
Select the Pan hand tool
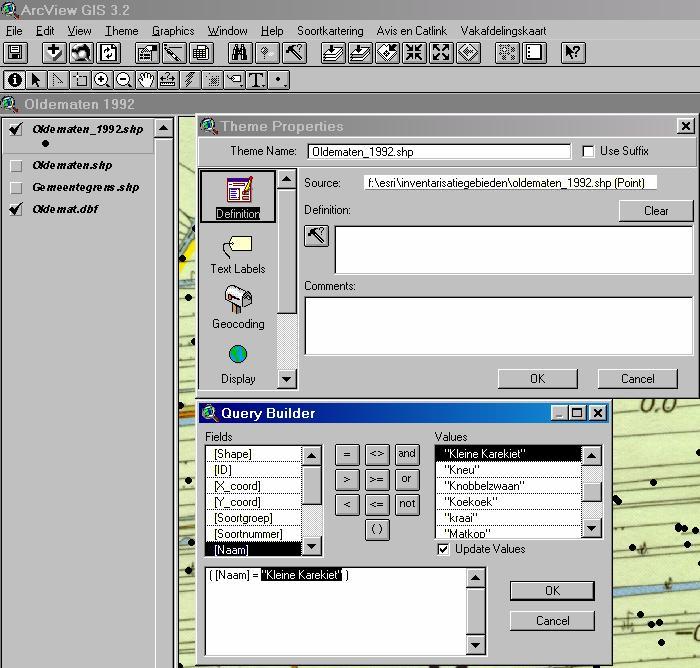(146, 80)
